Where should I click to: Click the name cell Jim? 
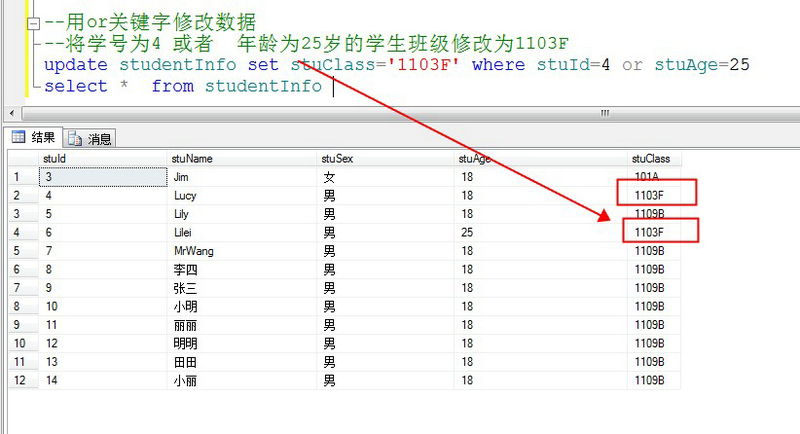(242, 177)
